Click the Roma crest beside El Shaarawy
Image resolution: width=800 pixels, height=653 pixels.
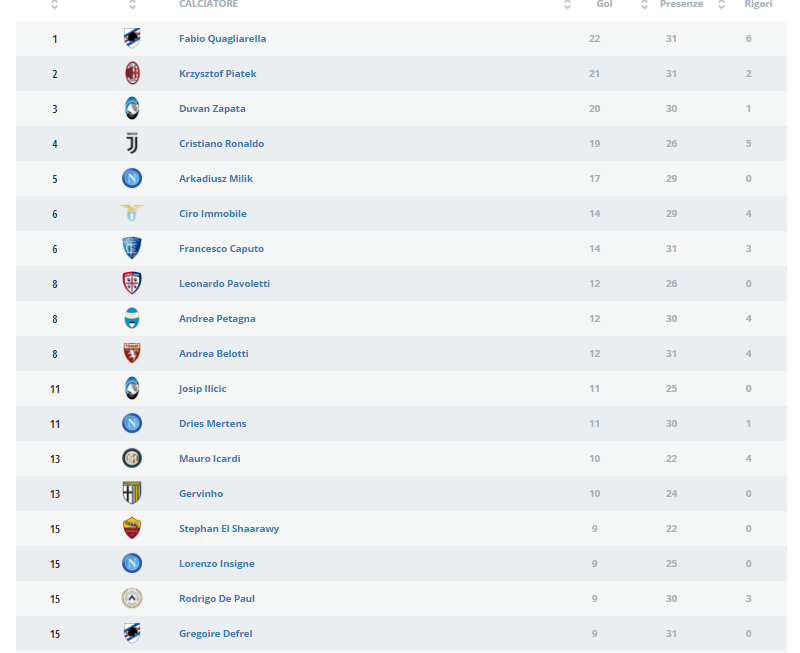pyautogui.click(x=132, y=528)
